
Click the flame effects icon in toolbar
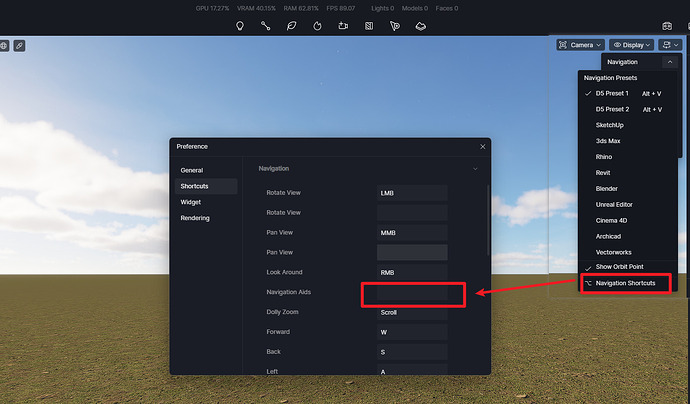318,25
